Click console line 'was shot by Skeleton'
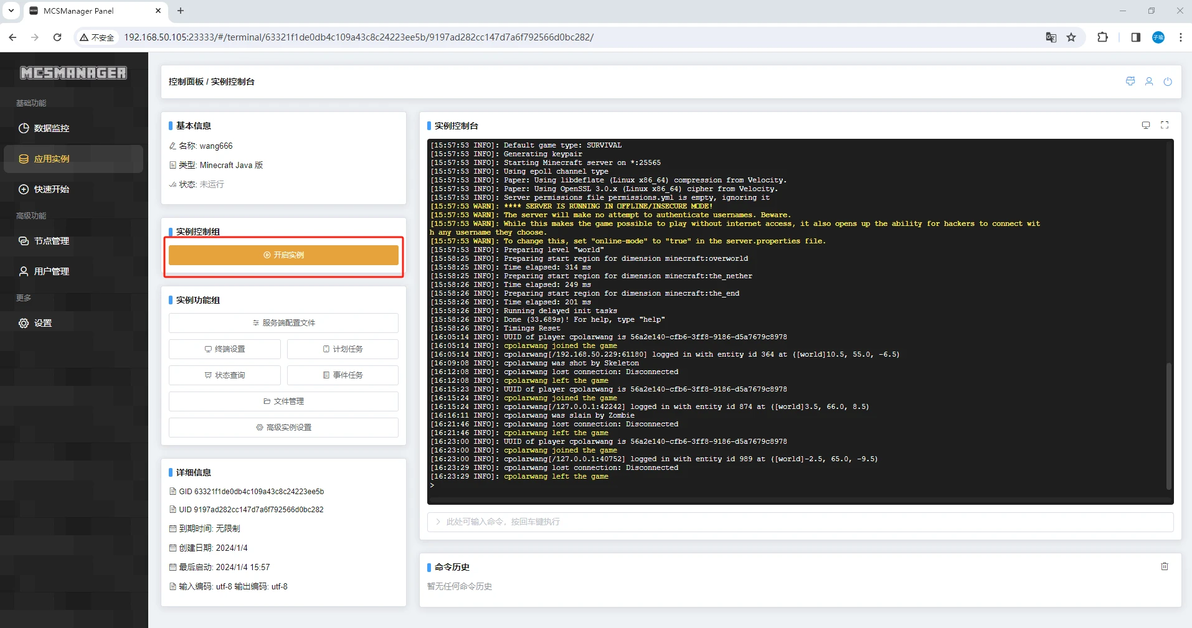 534,363
